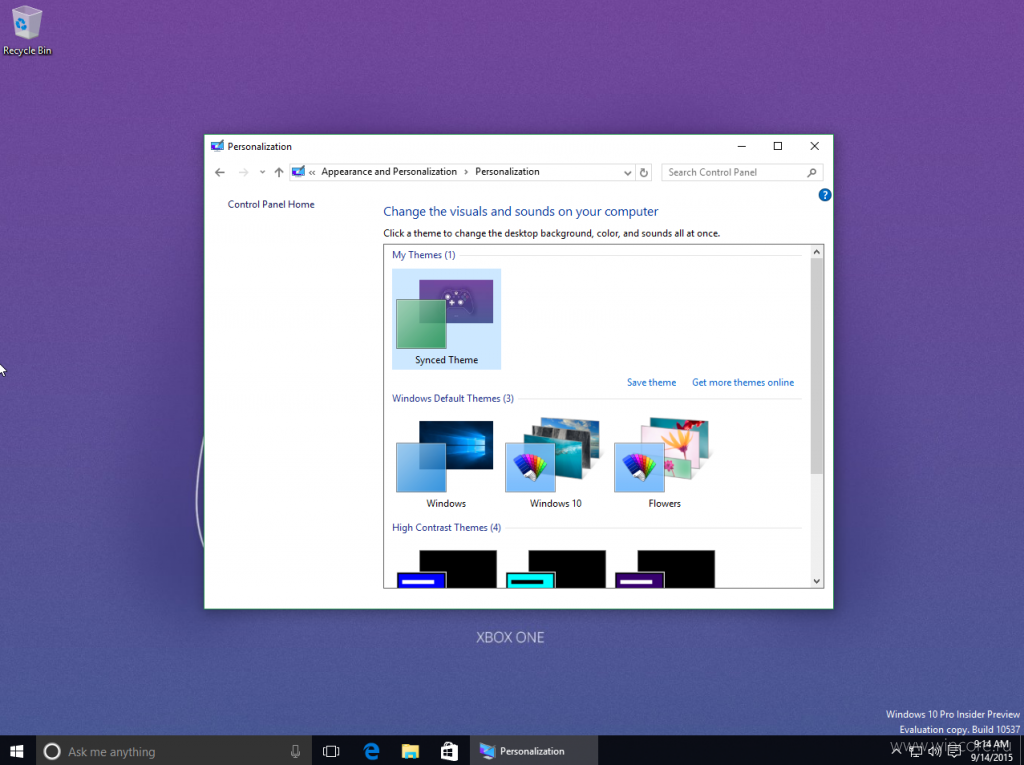
Task: Click the network tray icon
Action: pyautogui.click(x=916, y=751)
